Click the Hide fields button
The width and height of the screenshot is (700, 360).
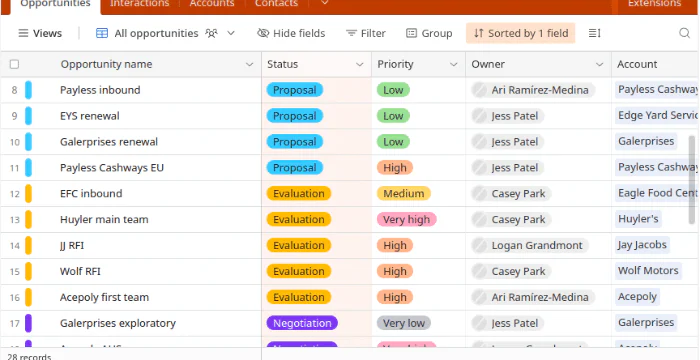[291, 33]
